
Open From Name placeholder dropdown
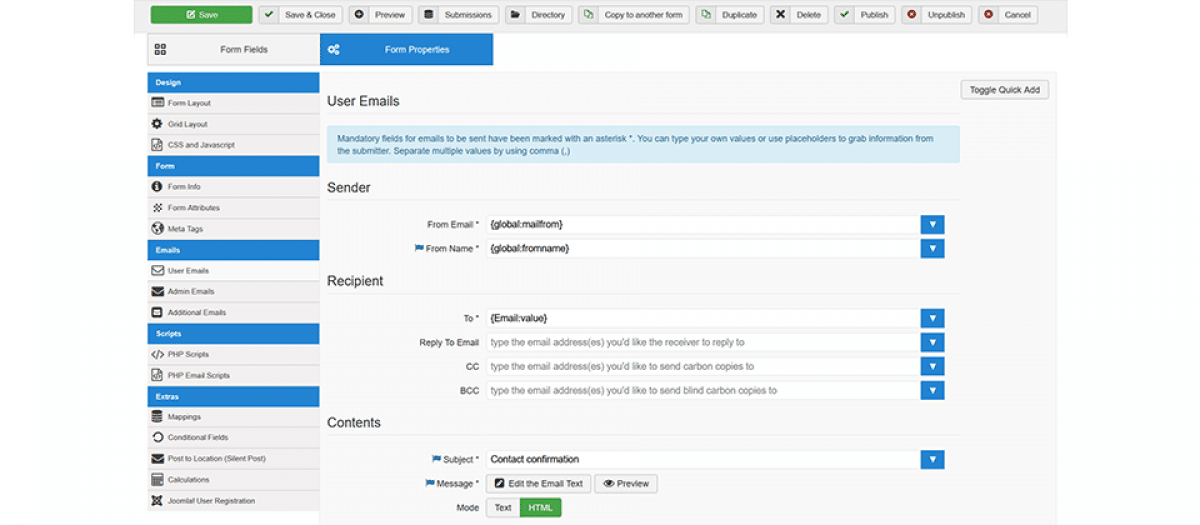click(932, 248)
